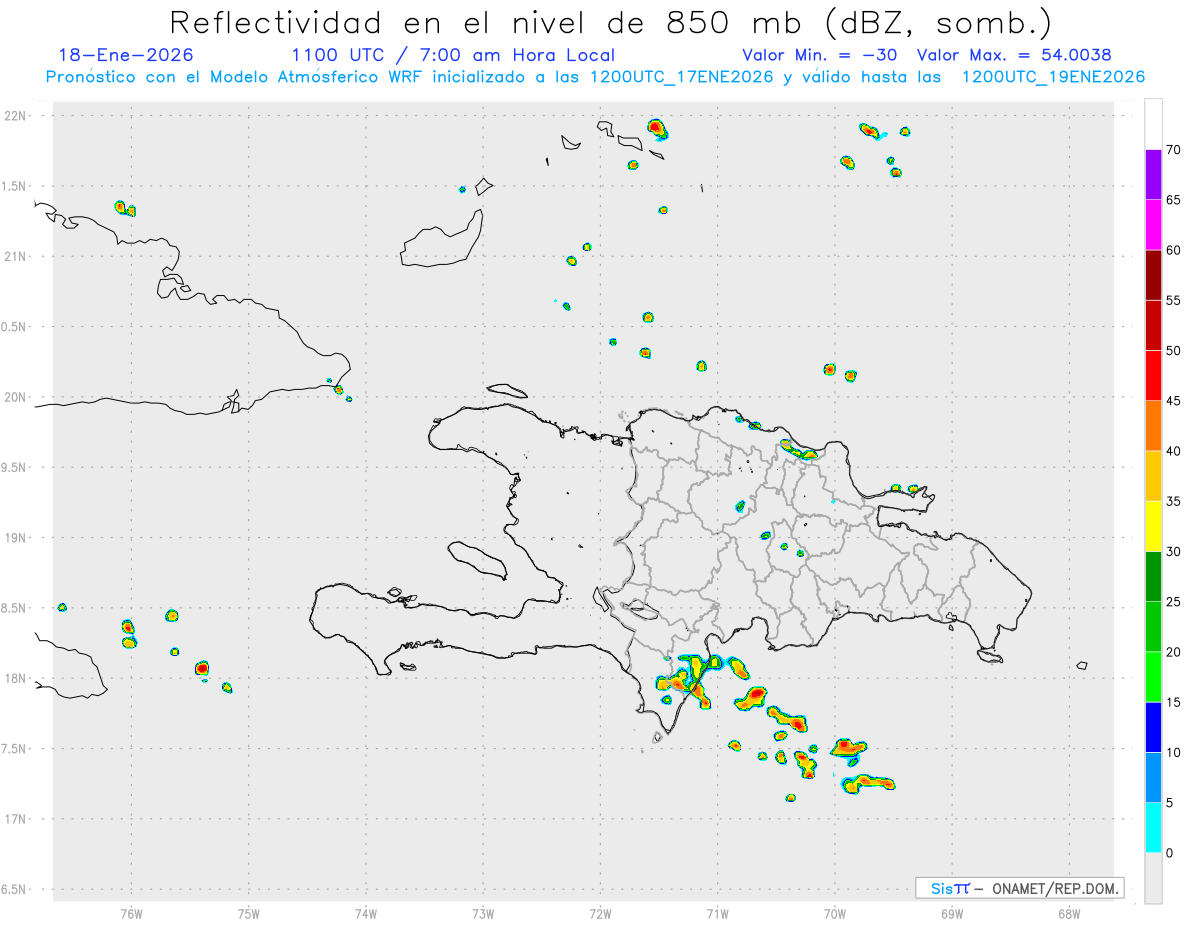Click the '70W' longitude label
The height and width of the screenshot is (927, 1200).
[835, 913]
